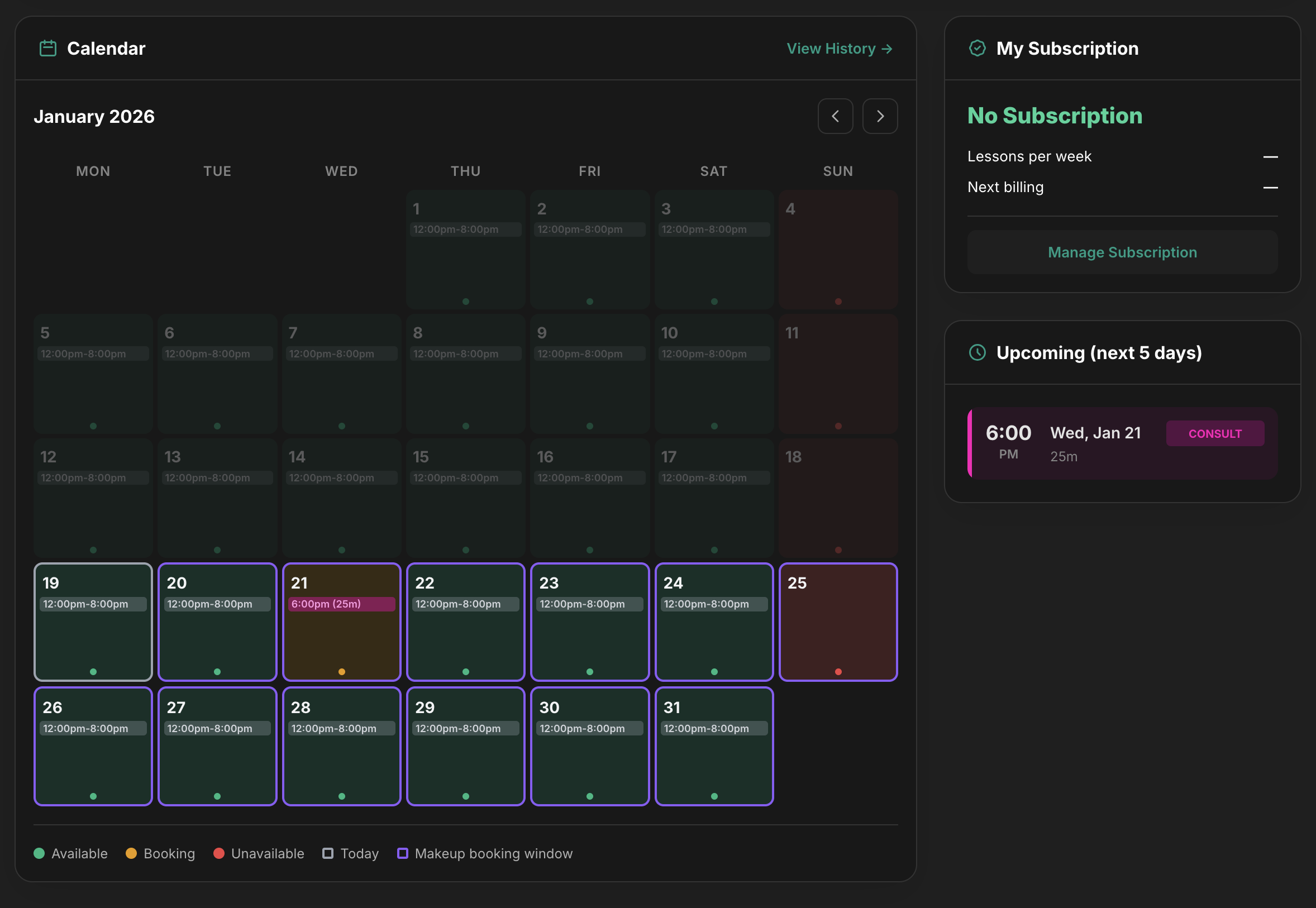Image resolution: width=1316 pixels, height=908 pixels.
Task: Toggle the Available legend filter
Action: click(70, 853)
